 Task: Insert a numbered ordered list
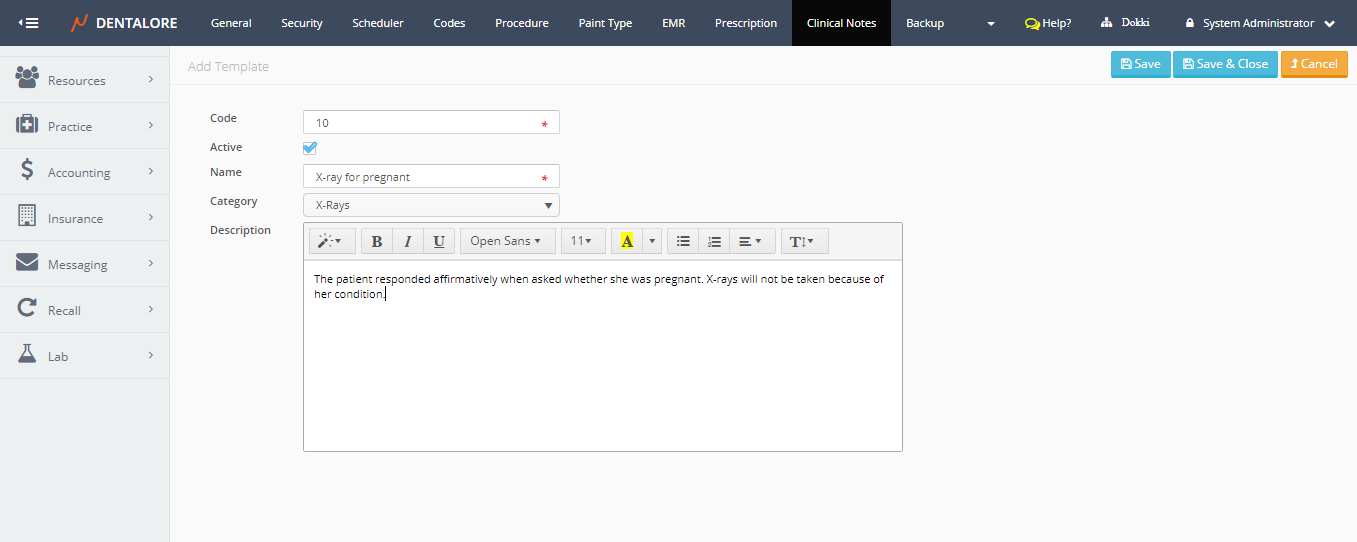tap(714, 241)
